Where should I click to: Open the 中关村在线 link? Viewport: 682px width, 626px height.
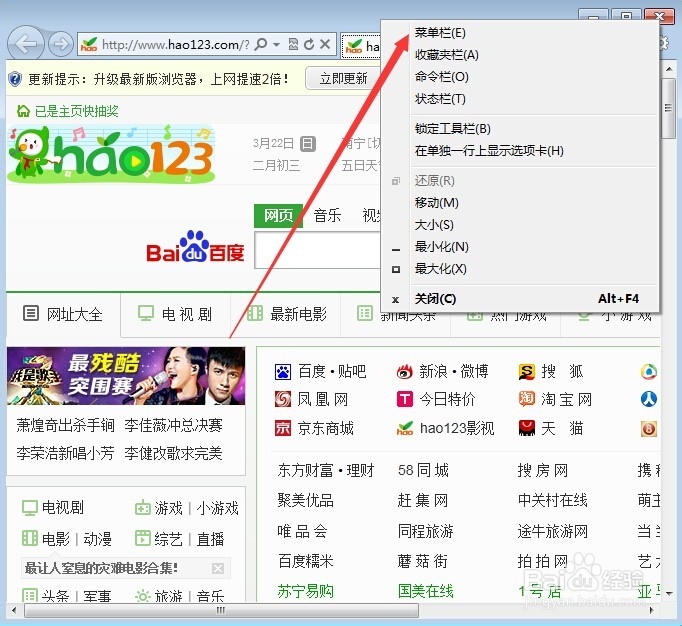click(x=553, y=500)
